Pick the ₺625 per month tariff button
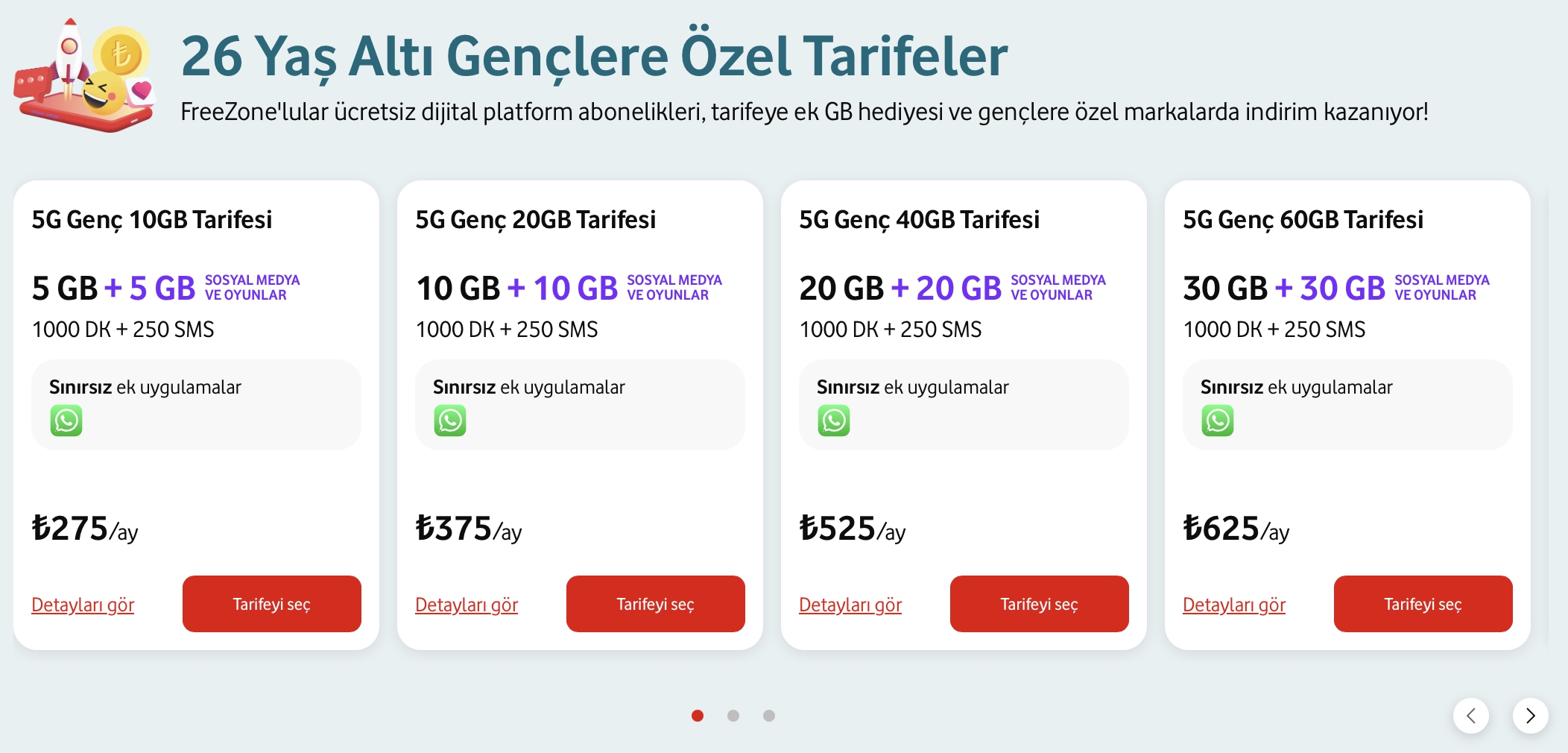 tap(1423, 604)
